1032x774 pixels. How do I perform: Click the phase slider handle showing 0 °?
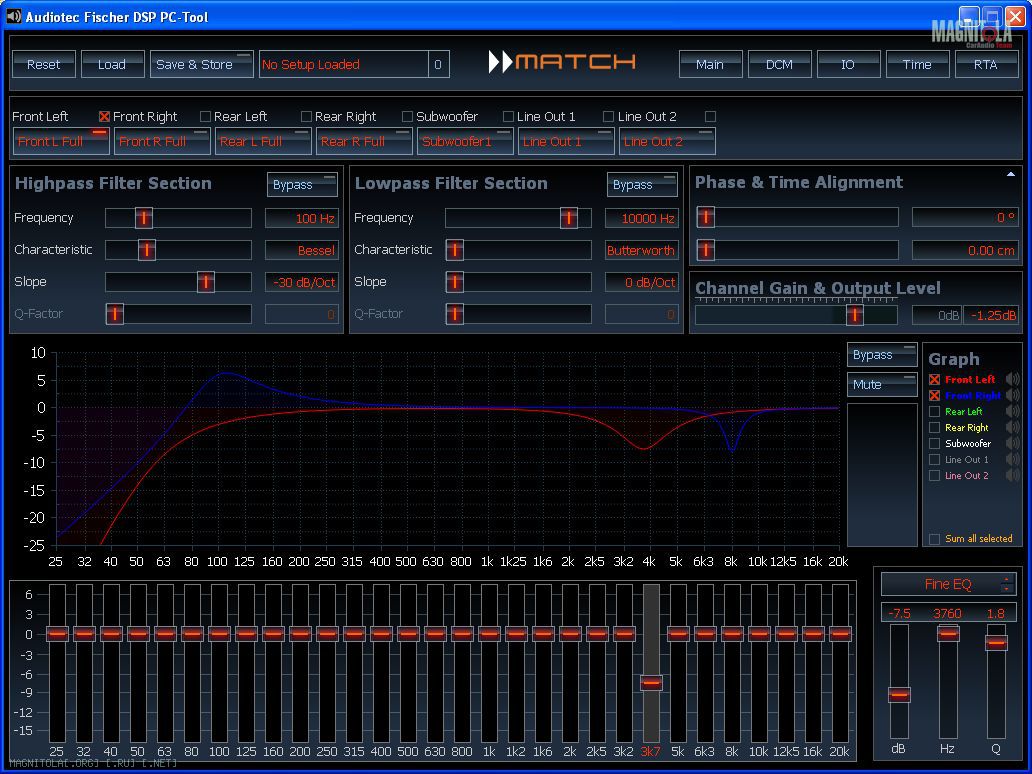coord(706,217)
